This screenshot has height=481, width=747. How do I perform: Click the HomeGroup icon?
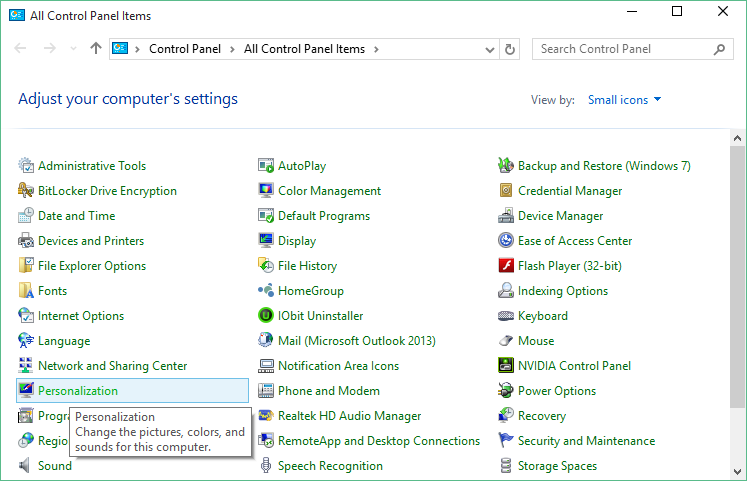[x=266, y=291]
